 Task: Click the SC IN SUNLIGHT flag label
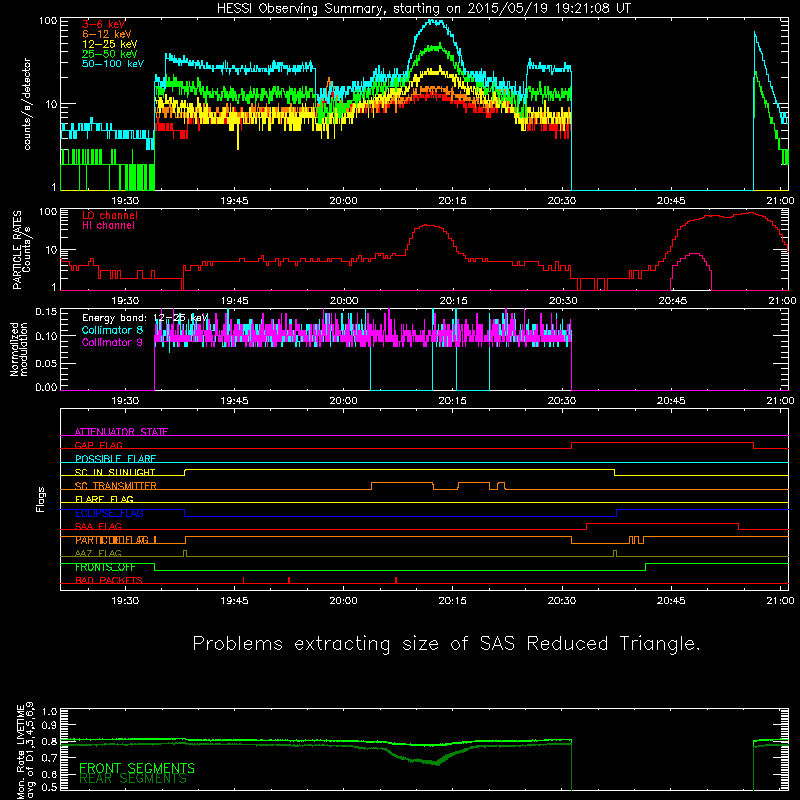[115, 472]
